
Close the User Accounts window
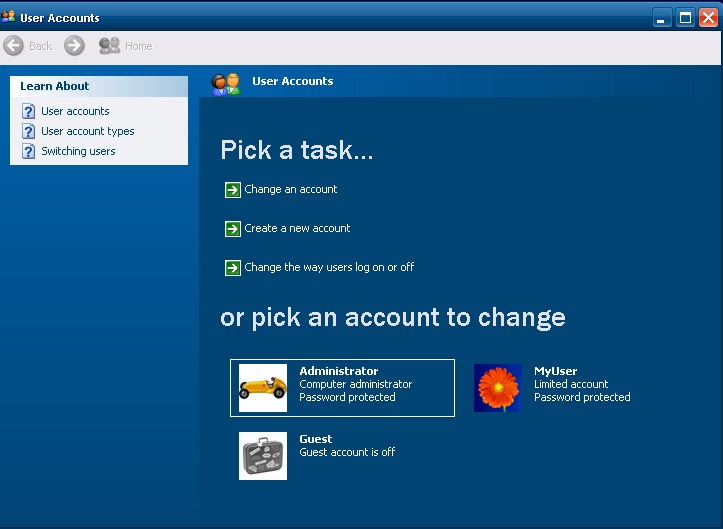pyautogui.click(x=708, y=18)
